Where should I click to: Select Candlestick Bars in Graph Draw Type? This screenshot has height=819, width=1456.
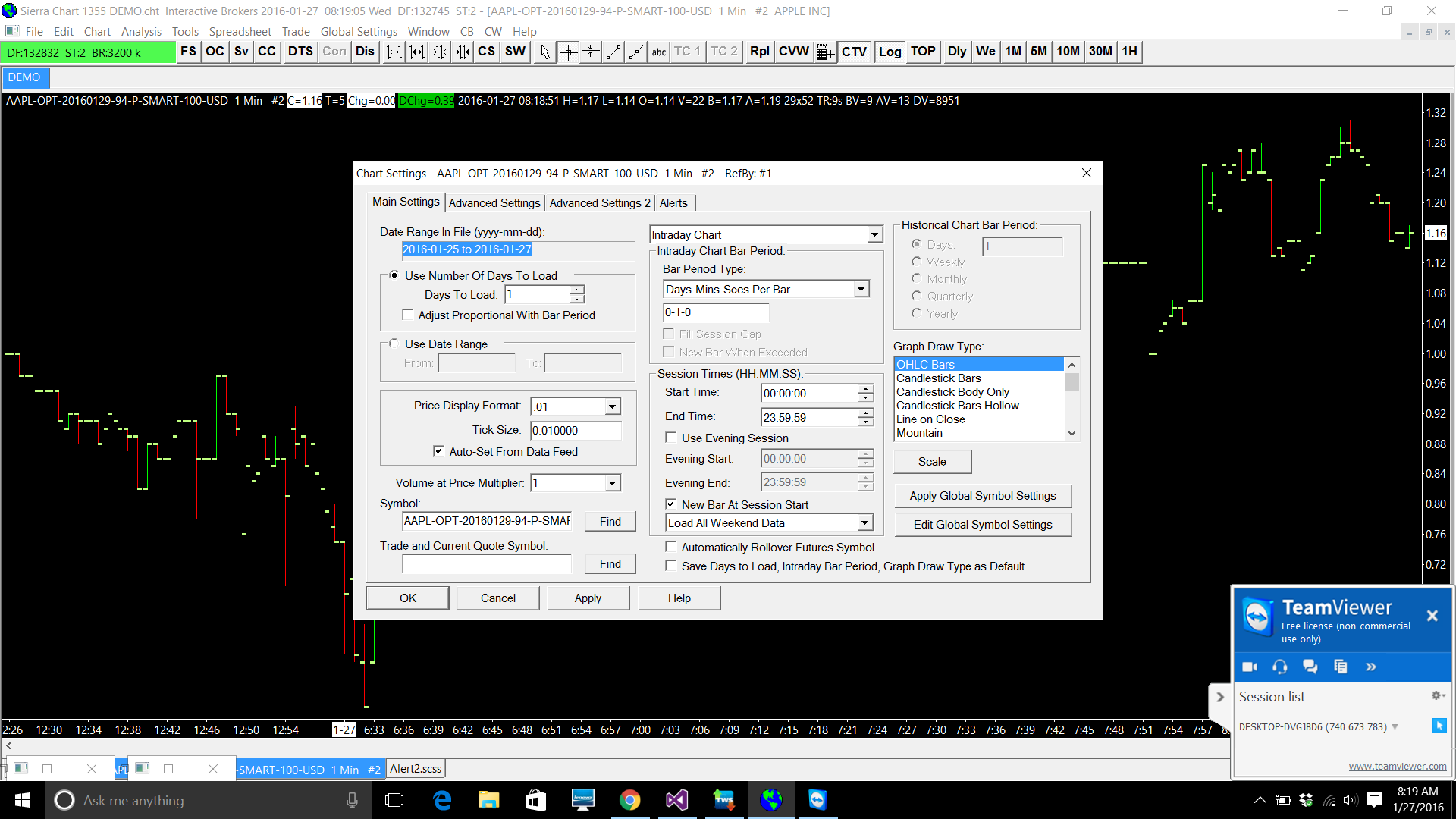pyautogui.click(x=938, y=378)
